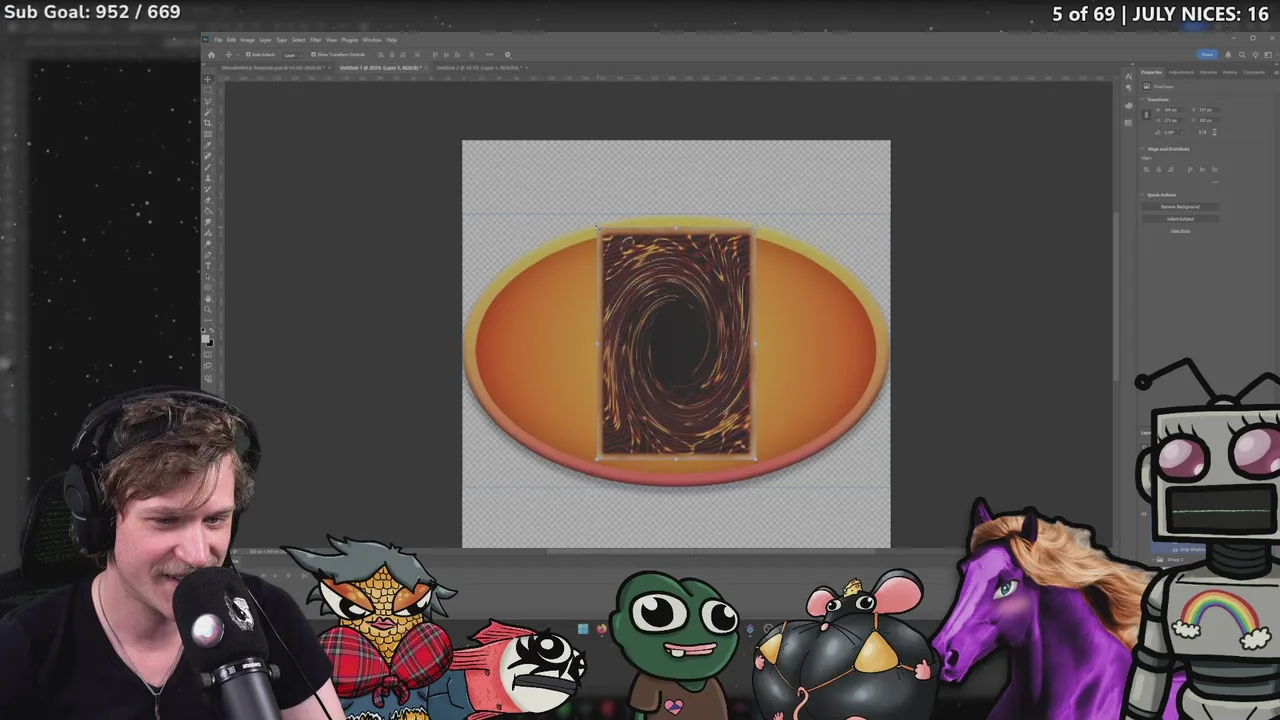This screenshot has height=720, width=1280.
Task: Toggle the Auto-Select checkbox
Action: tap(248, 54)
